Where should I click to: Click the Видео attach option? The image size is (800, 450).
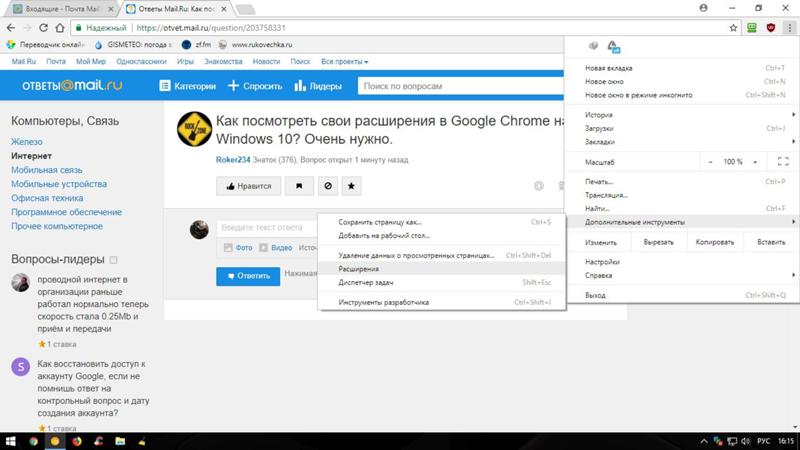(x=276, y=247)
